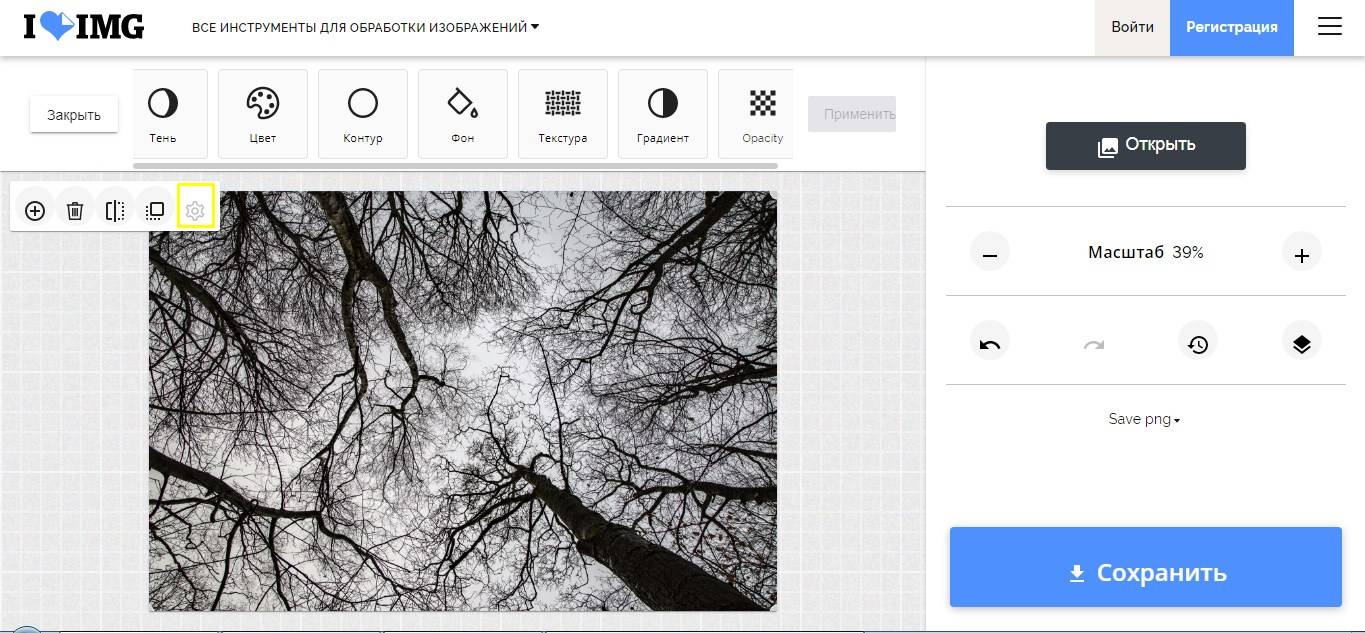Select the Цвет color tool

coord(262,113)
